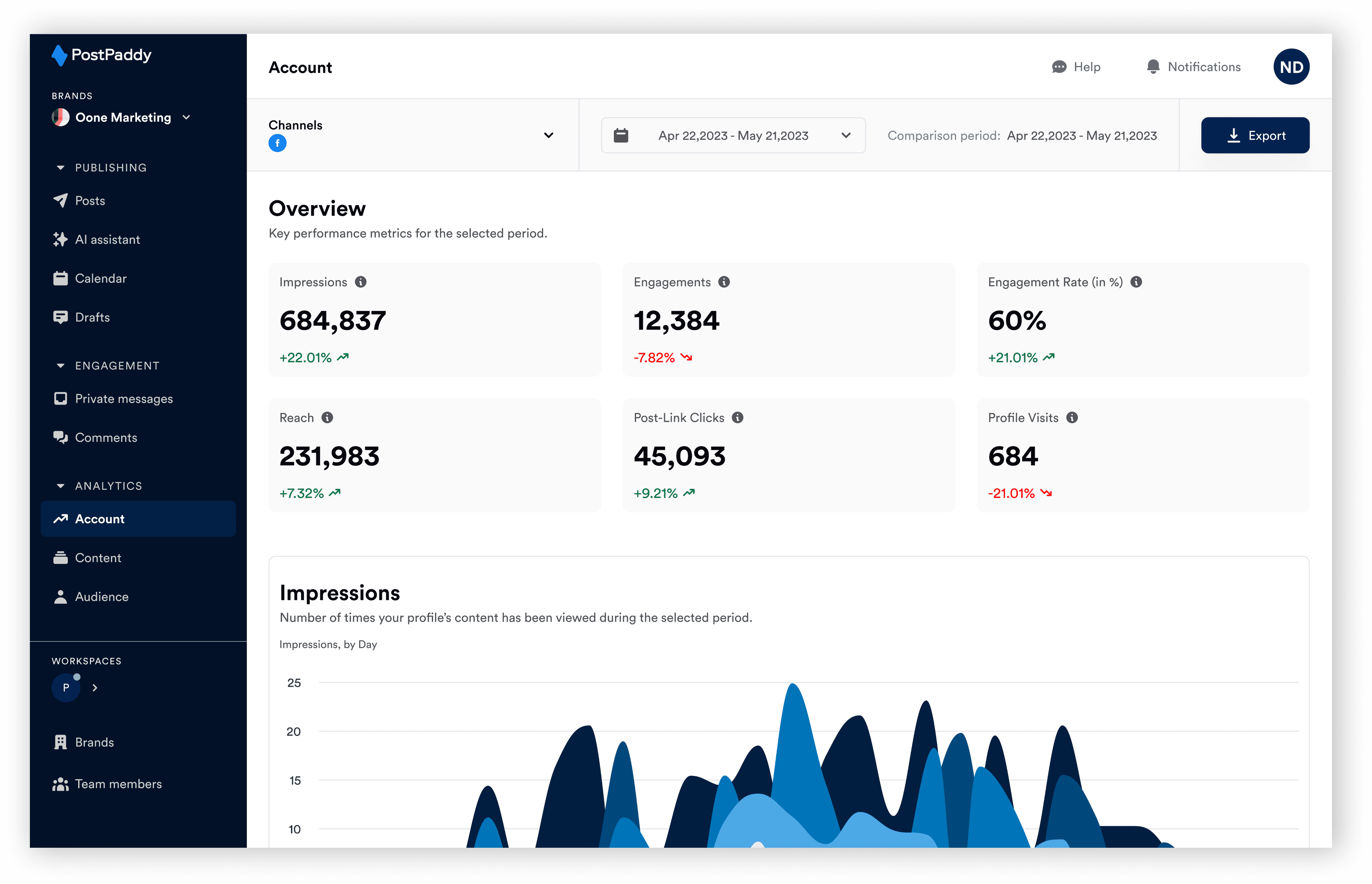Open Help chat icon
This screenshot has width=1372, height=884.
click(x=1059, y=67)
